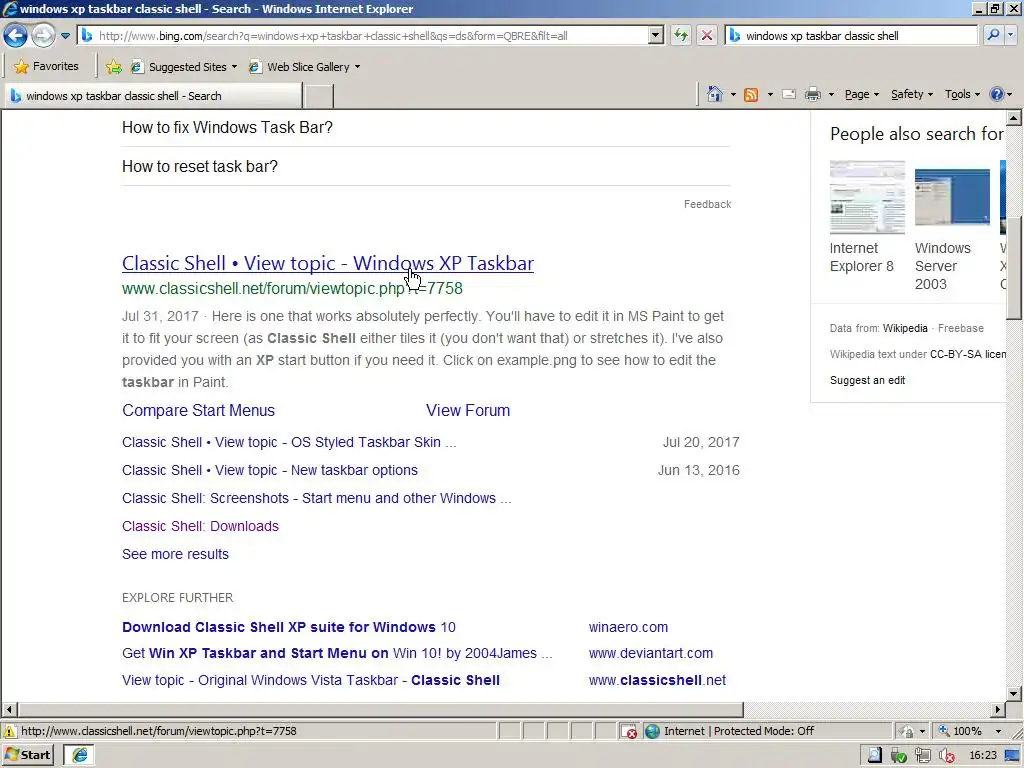Click the winaero.com link
The width and height of the screenshot is (1024, 768).
pyautogui.click(x=628, y=628)
